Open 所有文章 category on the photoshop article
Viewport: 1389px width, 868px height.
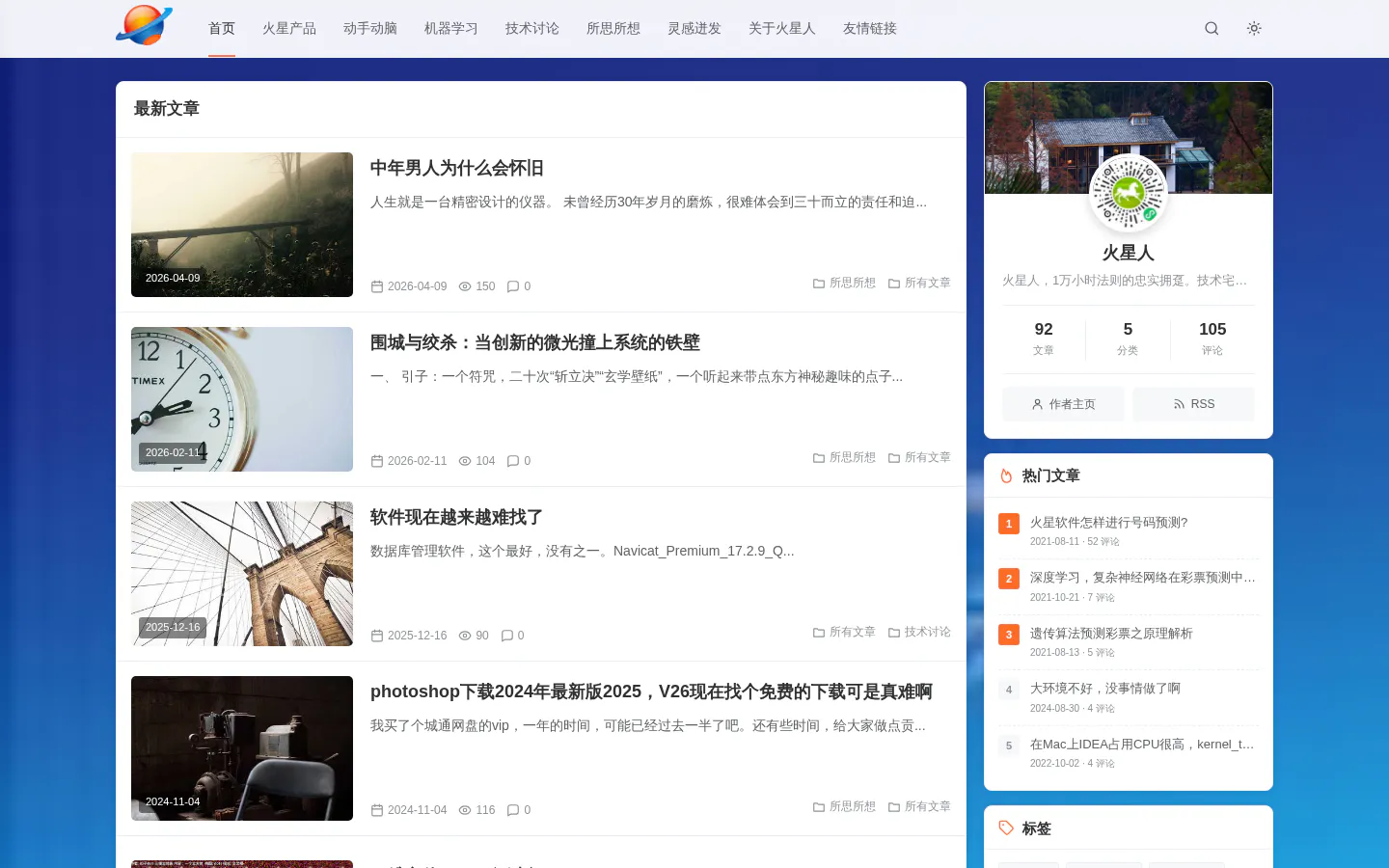pos(919,807)
